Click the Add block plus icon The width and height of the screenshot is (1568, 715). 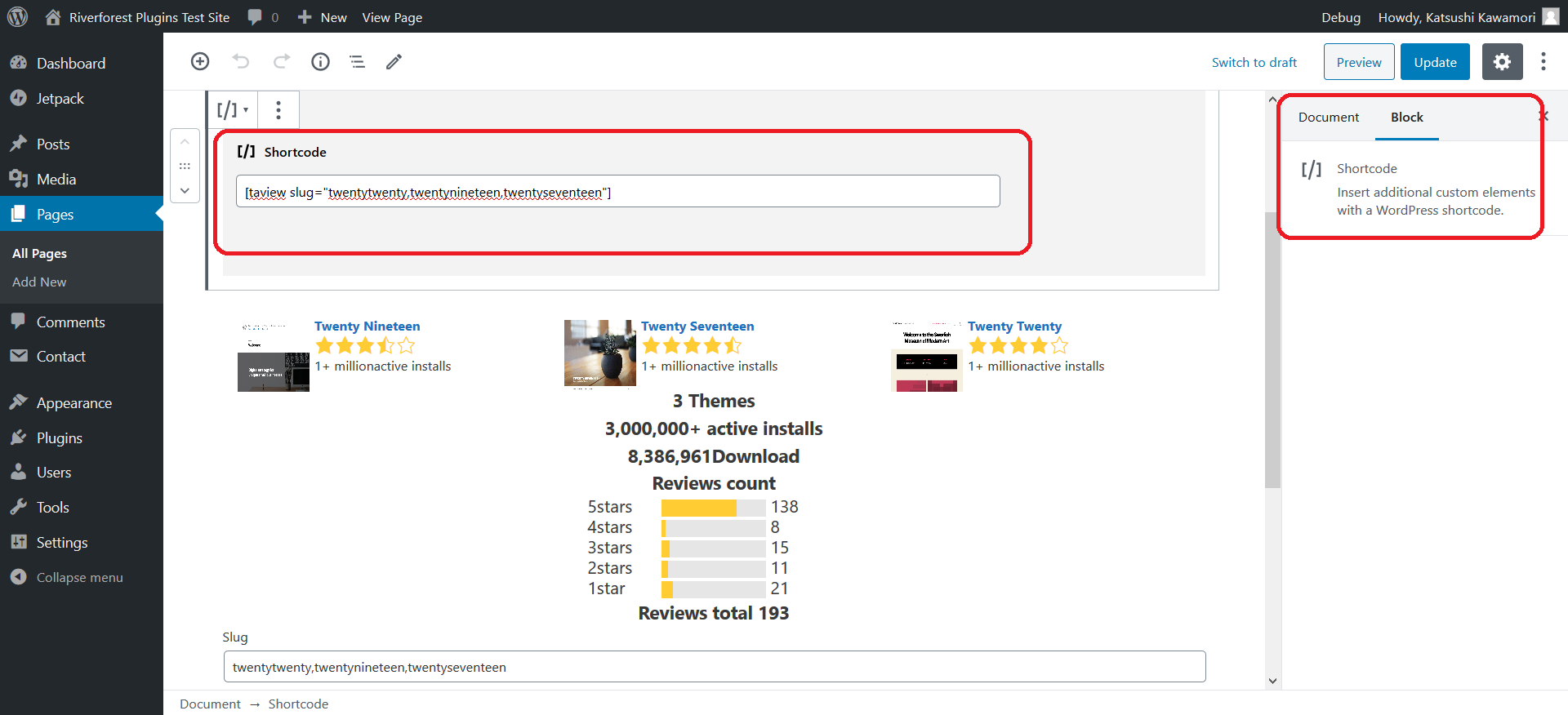[x=200, y=61]
